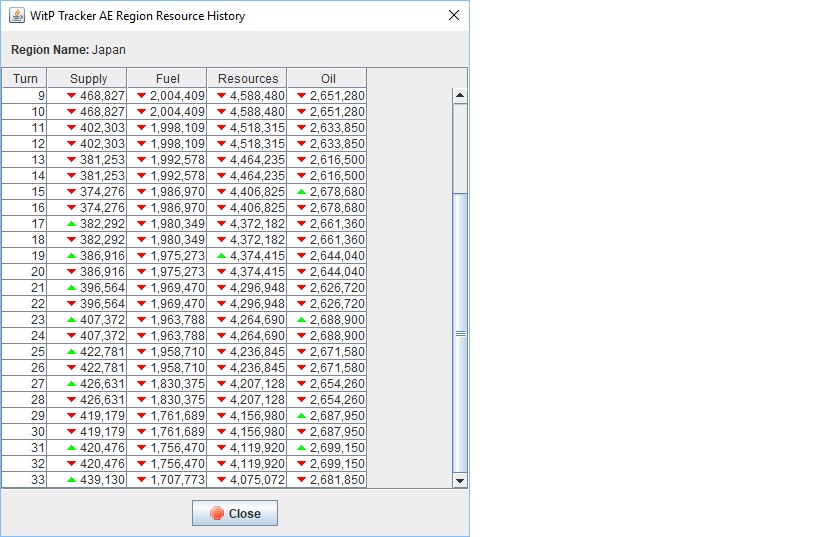Screen dimensions: 819x537
Task: Click Fuel value 1,992,578 in turn 14
Action: point(178,176)
